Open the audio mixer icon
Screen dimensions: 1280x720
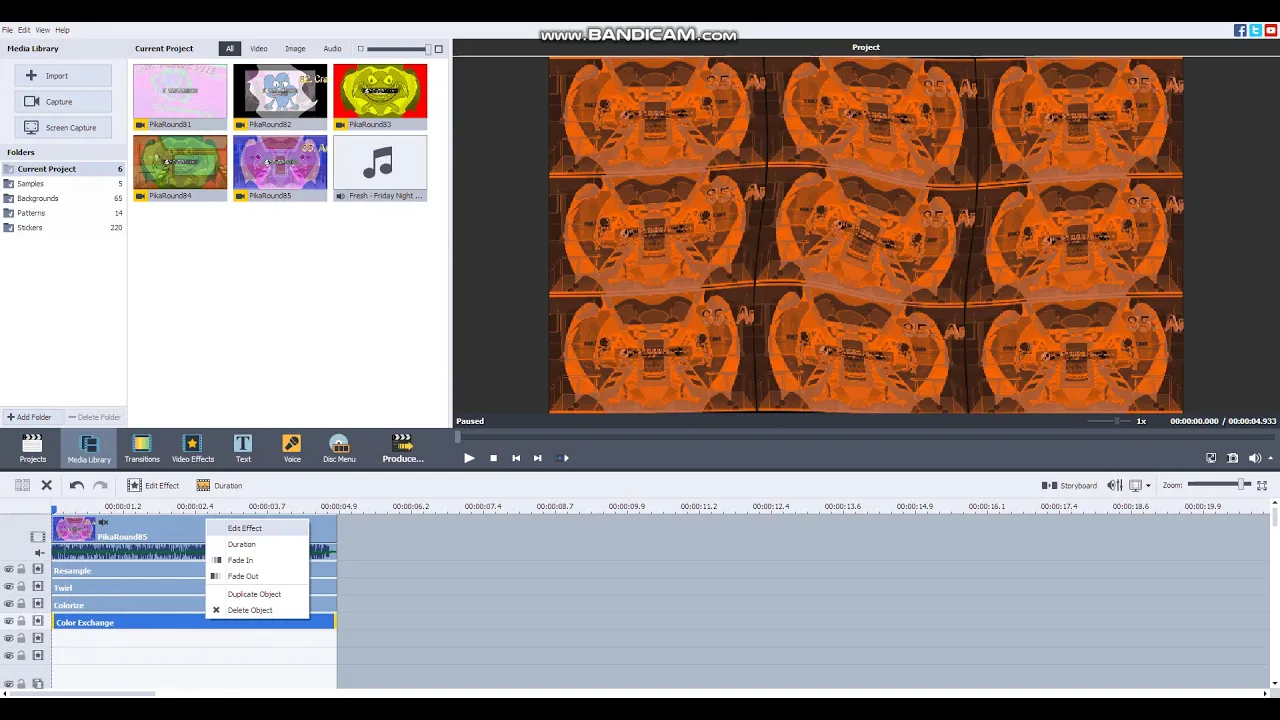click(1114, 485)
